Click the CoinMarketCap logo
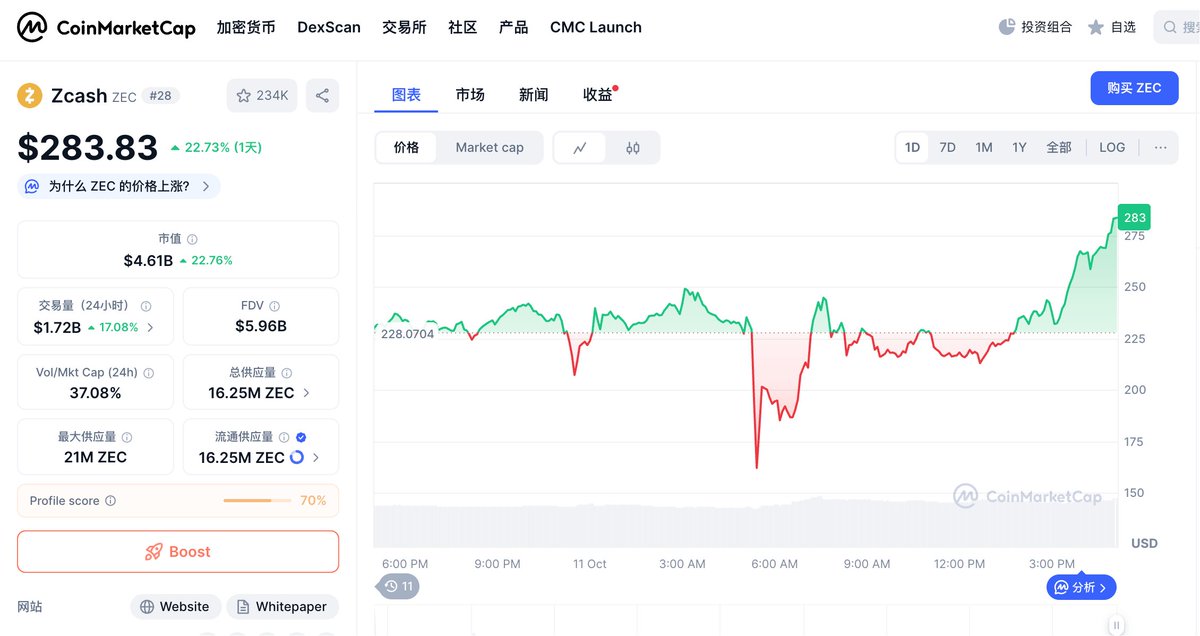1200x636 pixels. 106,27
